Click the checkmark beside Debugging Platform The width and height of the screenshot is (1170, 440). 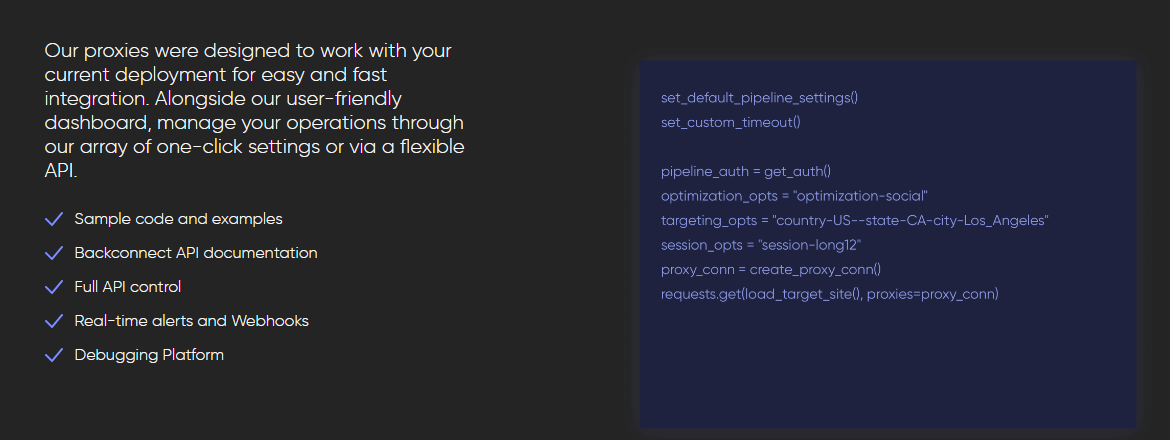coord(54,355)
